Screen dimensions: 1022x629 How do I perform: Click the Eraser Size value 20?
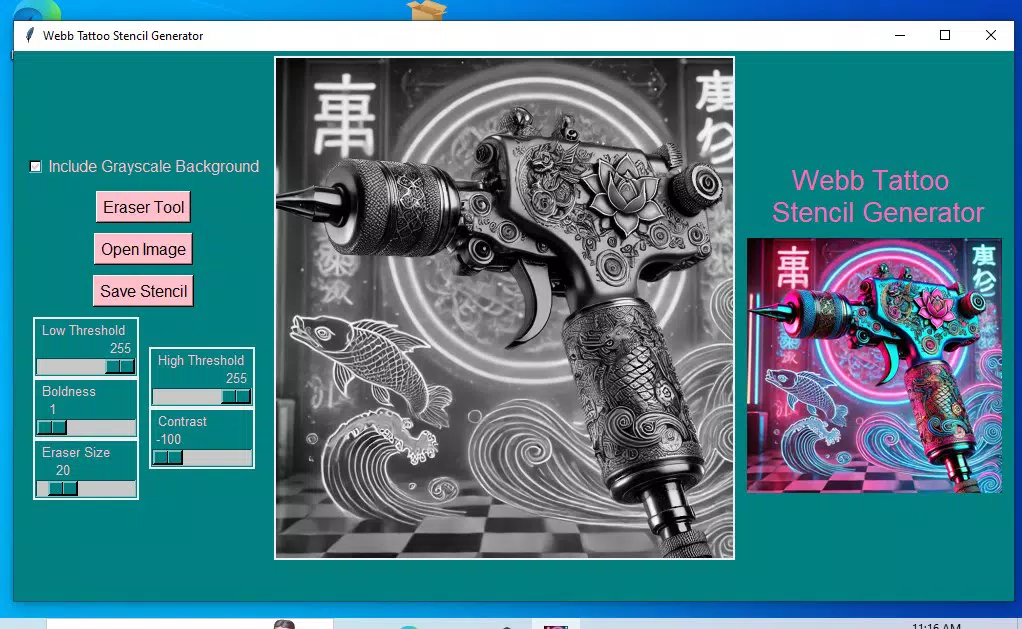[x=63, y=470]
